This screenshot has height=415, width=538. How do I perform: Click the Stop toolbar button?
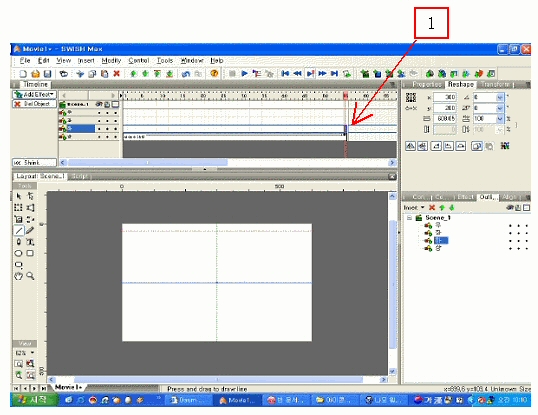point(232,74)
